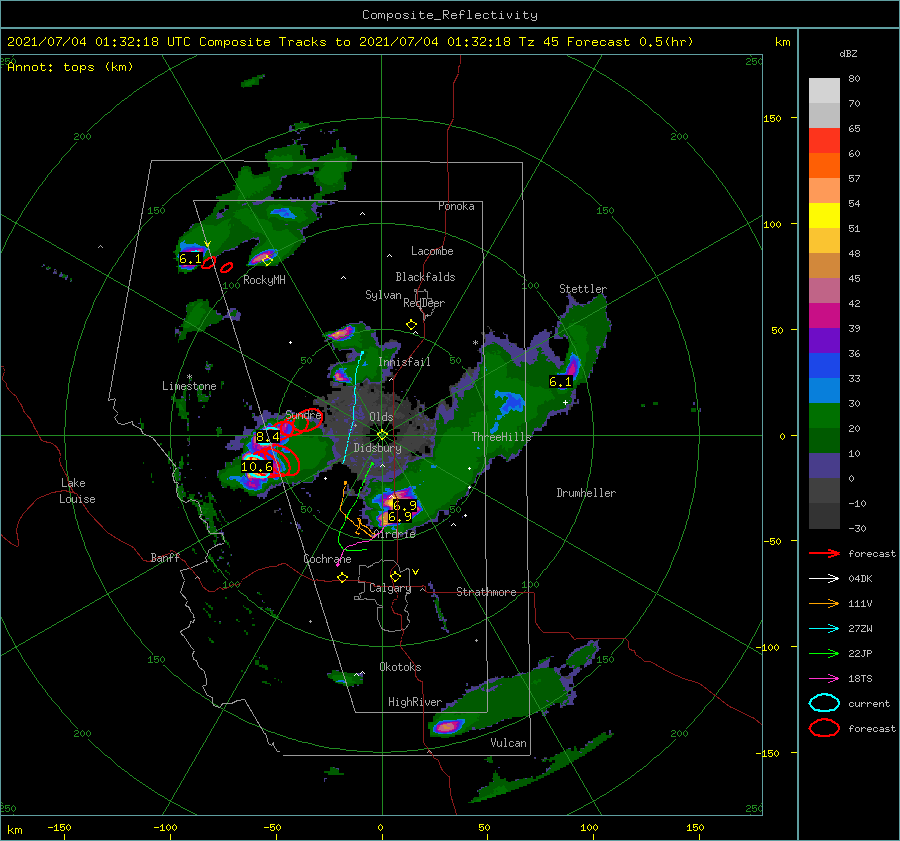Click the red forecast arrow in legend
The image size is (900, 841).
pyautogui.click(x=824, y=553)
